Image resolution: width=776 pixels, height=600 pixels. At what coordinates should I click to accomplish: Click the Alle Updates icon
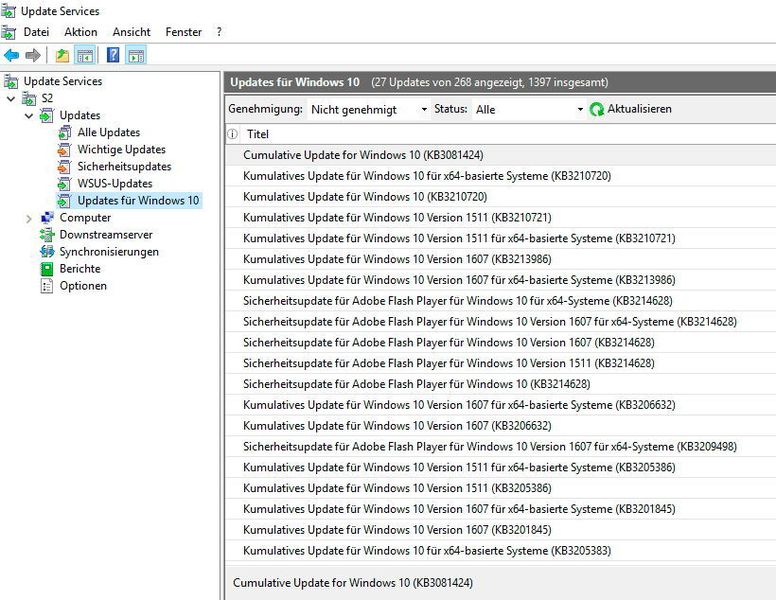coord(64,133)
